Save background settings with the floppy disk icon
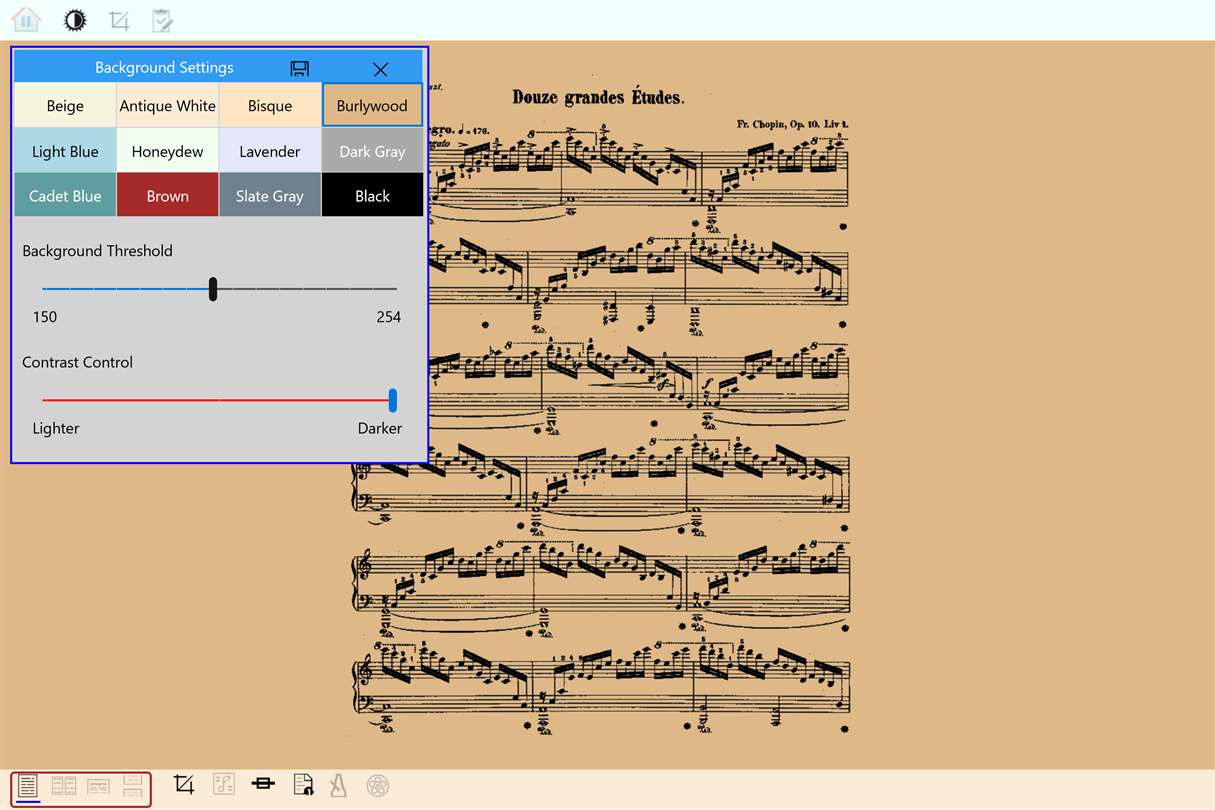 (299, 68)
